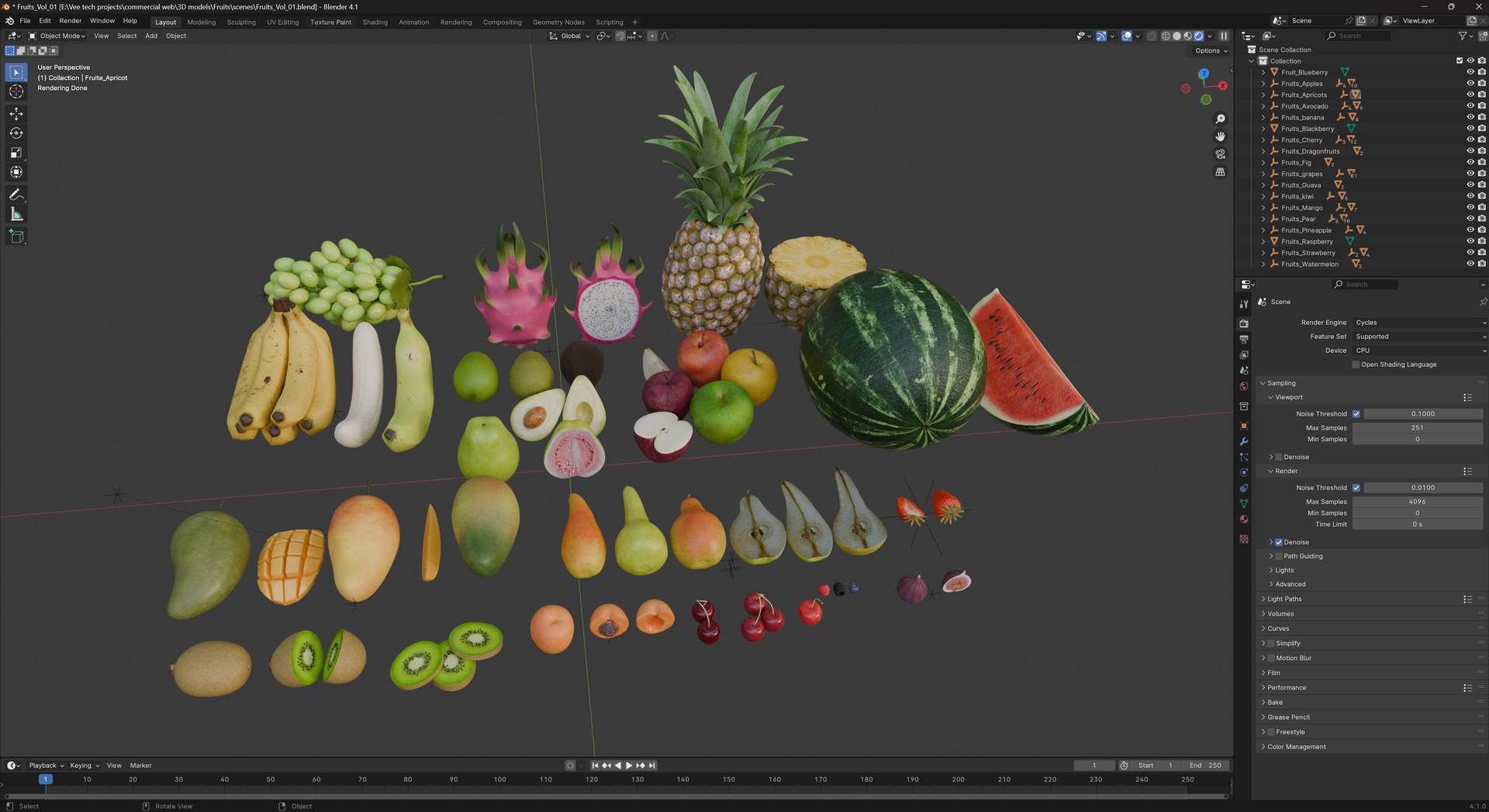Select the Add Cube tool
This screenshot has width=1489, height=812.
point(16,237)
